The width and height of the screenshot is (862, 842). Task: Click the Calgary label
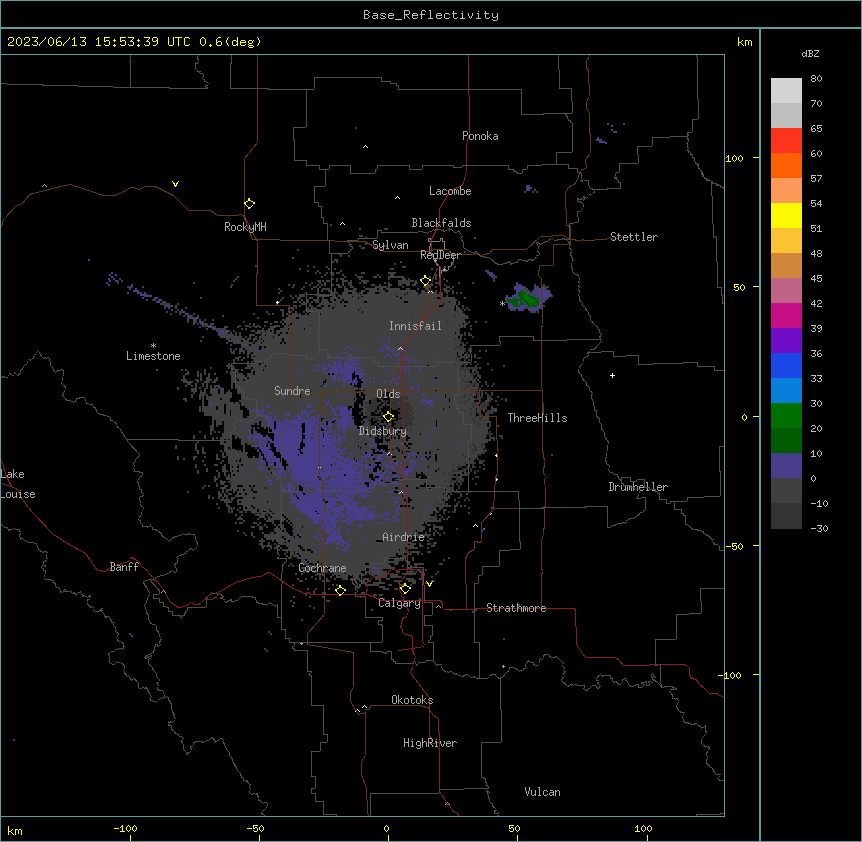point(399,603)
